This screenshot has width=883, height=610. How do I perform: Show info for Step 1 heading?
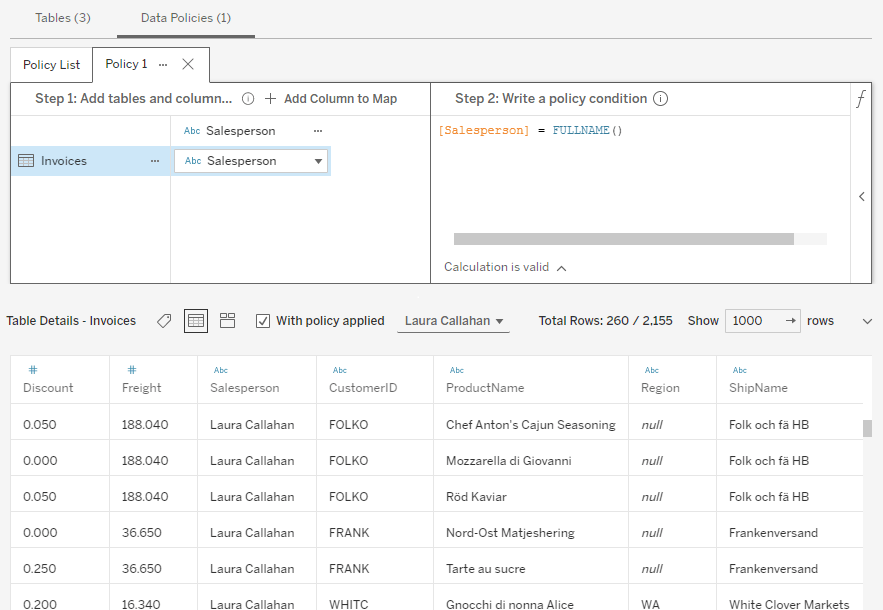point(248,99)
